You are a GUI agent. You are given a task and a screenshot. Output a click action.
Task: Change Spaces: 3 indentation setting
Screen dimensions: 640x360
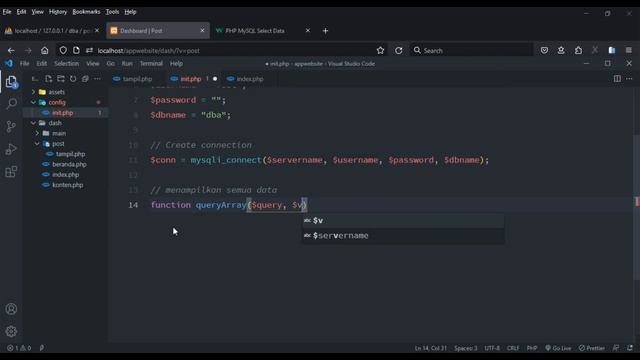466,348
